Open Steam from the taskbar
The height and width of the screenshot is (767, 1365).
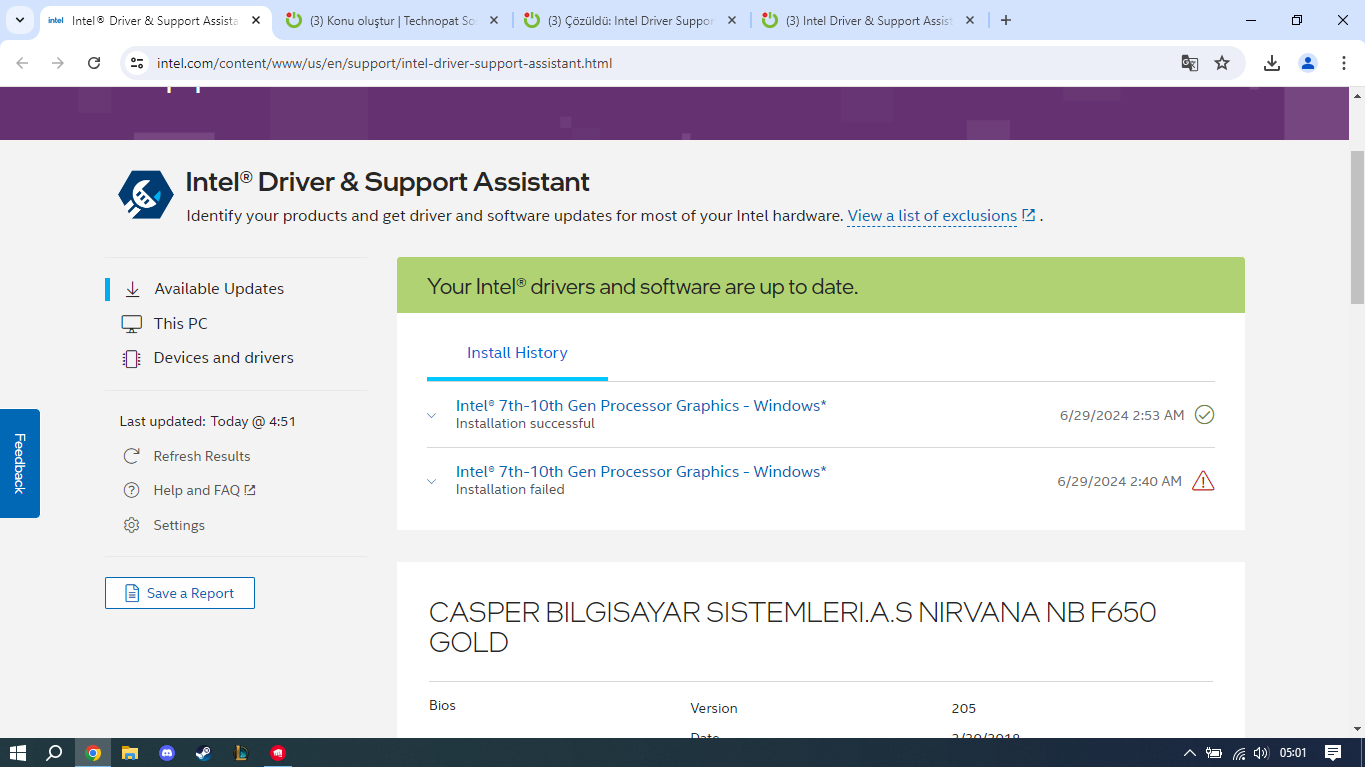[x=204, y=753]
